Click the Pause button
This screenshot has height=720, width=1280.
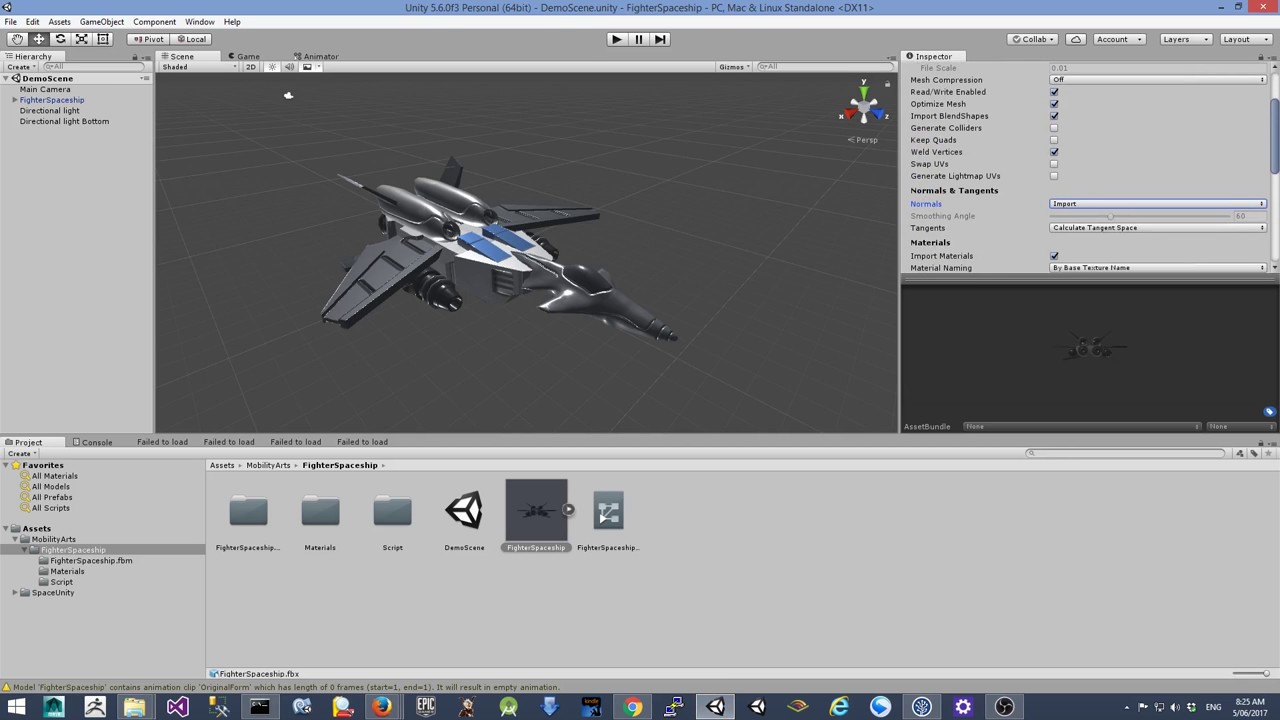tap(639, 39)
